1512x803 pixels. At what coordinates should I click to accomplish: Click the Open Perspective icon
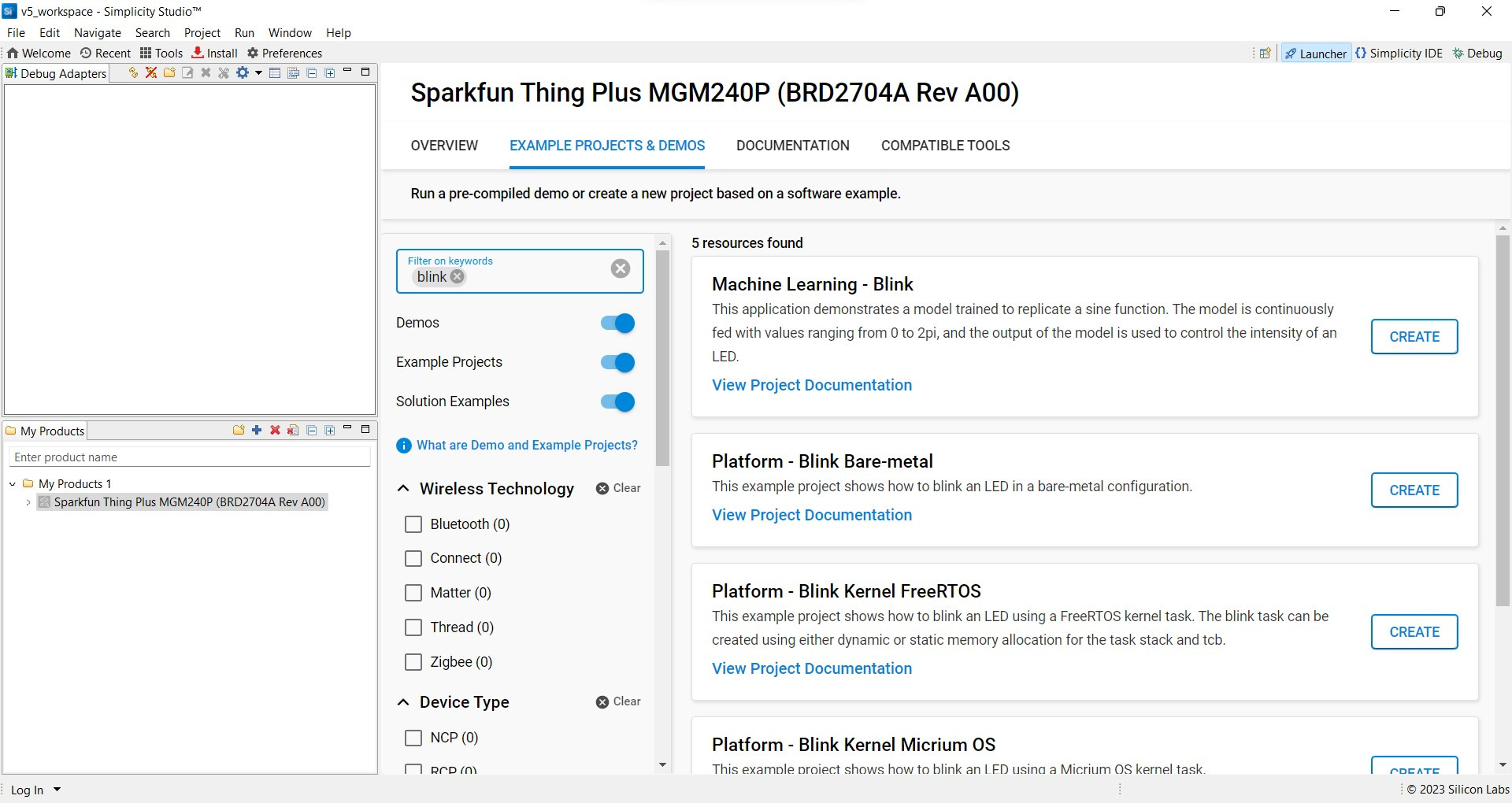pyautogui.click(x=1265, y=53)
